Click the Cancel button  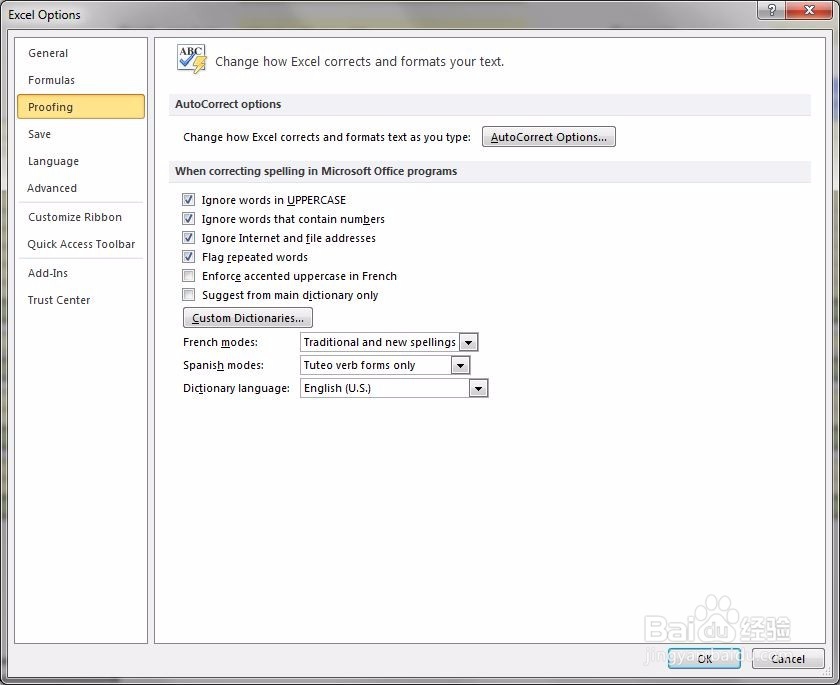788,659
